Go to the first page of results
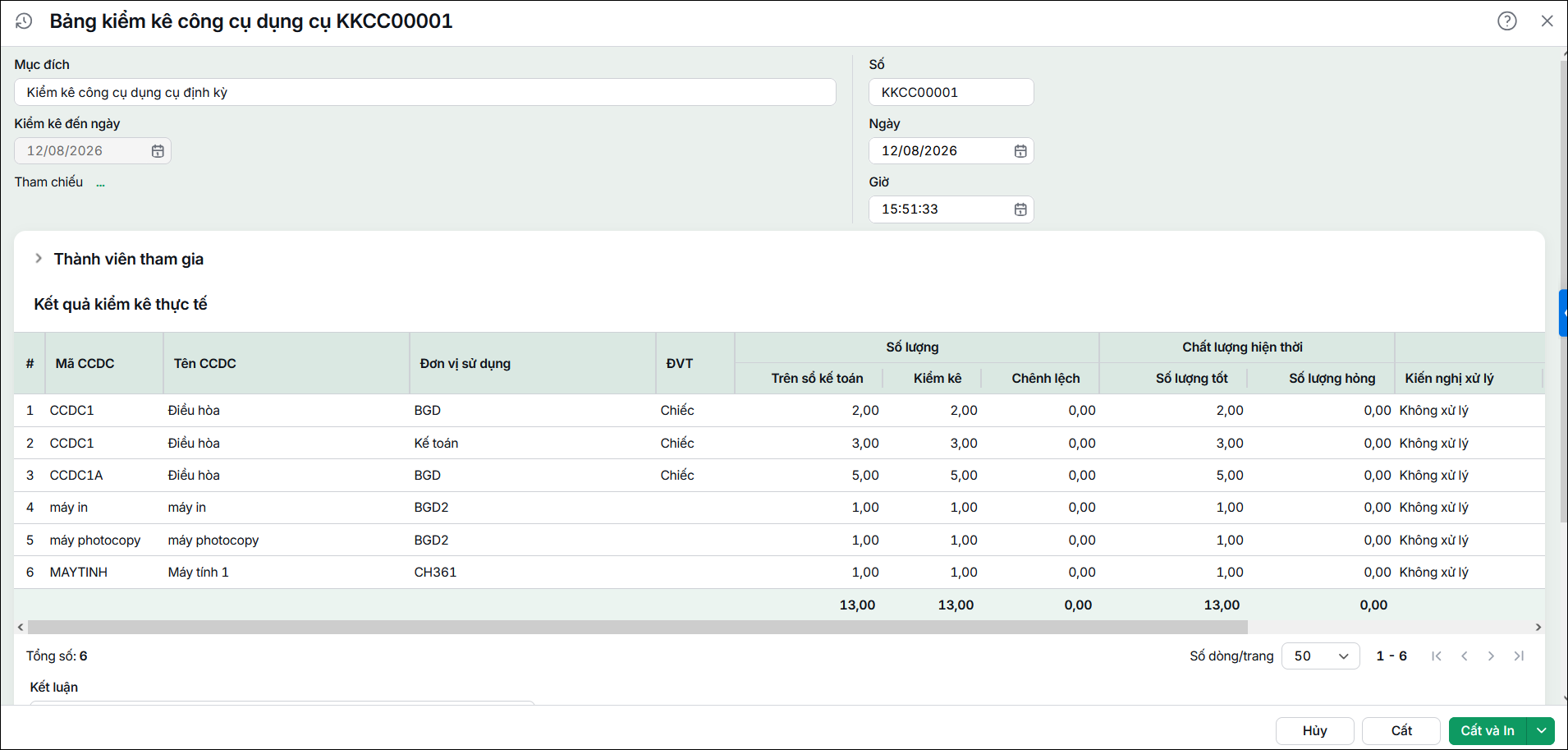 1437,656
